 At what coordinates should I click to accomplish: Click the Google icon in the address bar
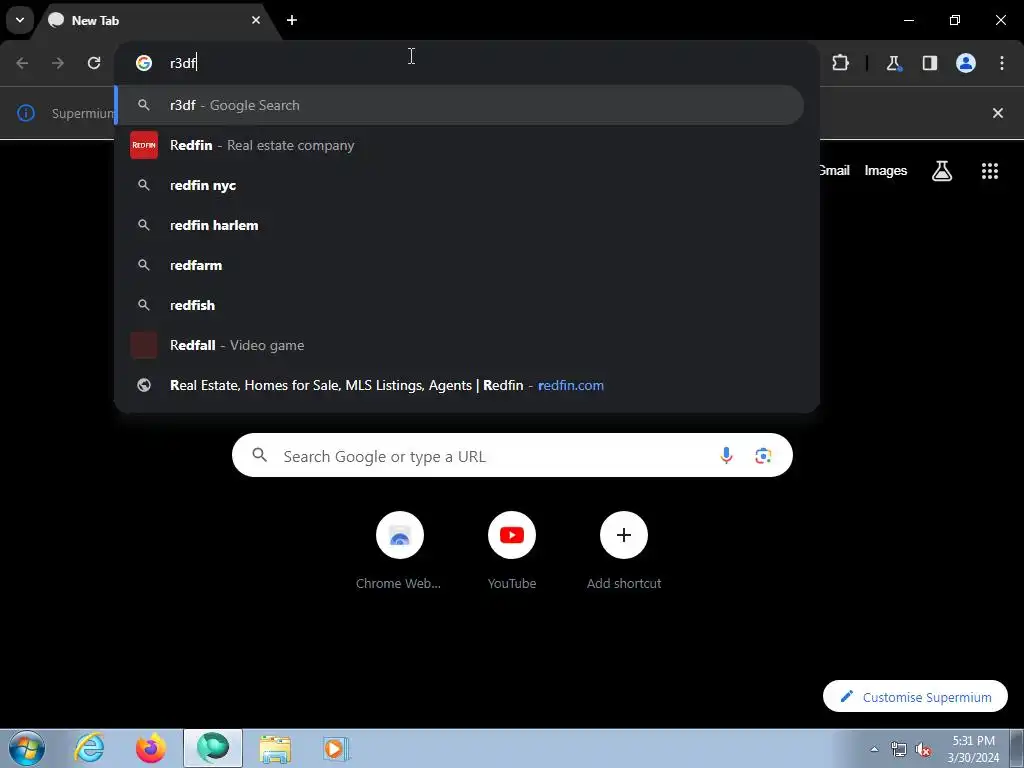point(144,63)
